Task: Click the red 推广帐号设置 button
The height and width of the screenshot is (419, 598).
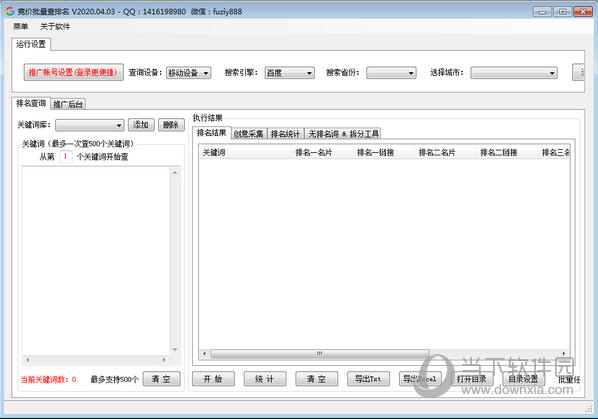Action: [74, 72]
